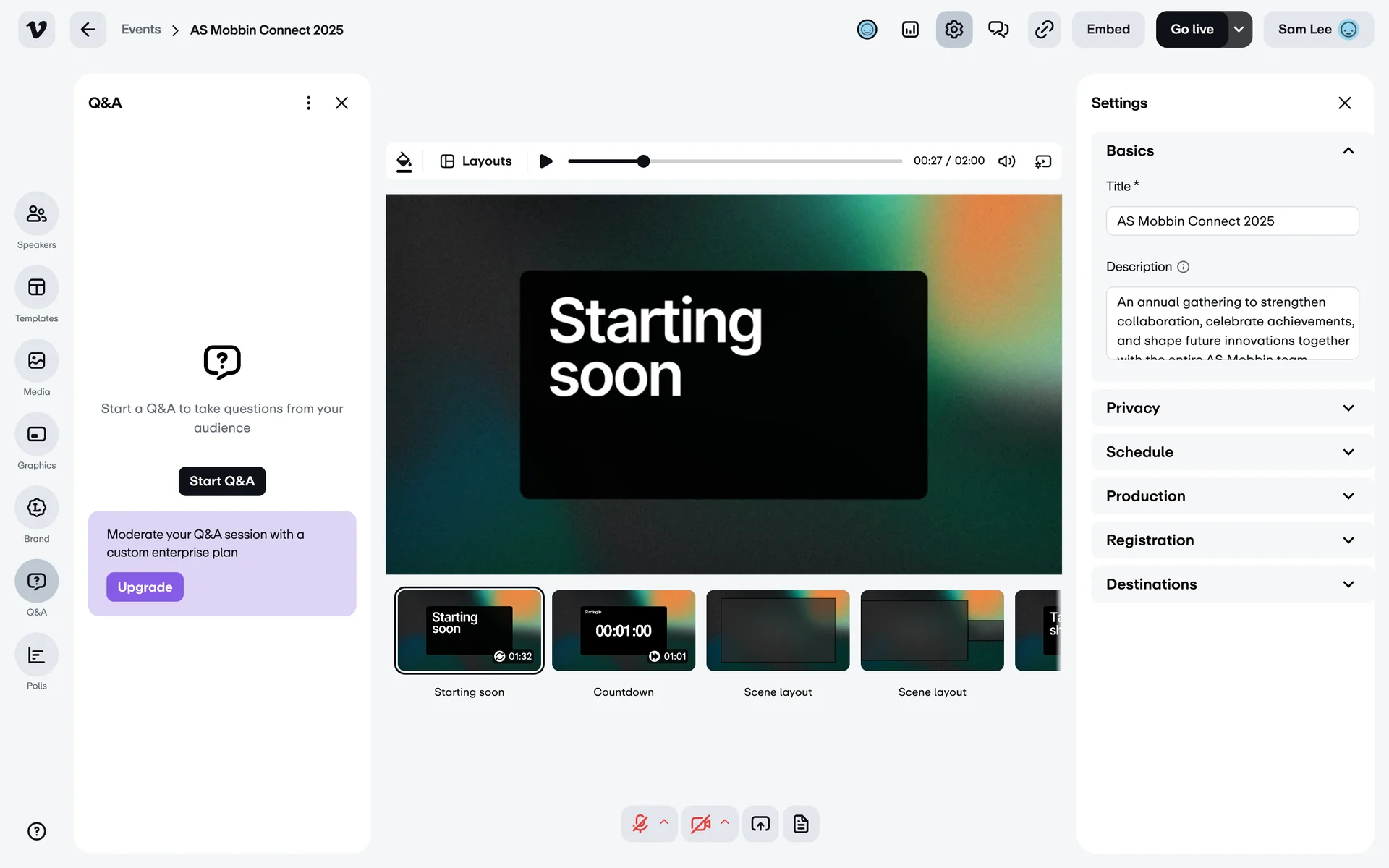Open the Templates panel
This screenshot has width=1389, height=868.
36,288
